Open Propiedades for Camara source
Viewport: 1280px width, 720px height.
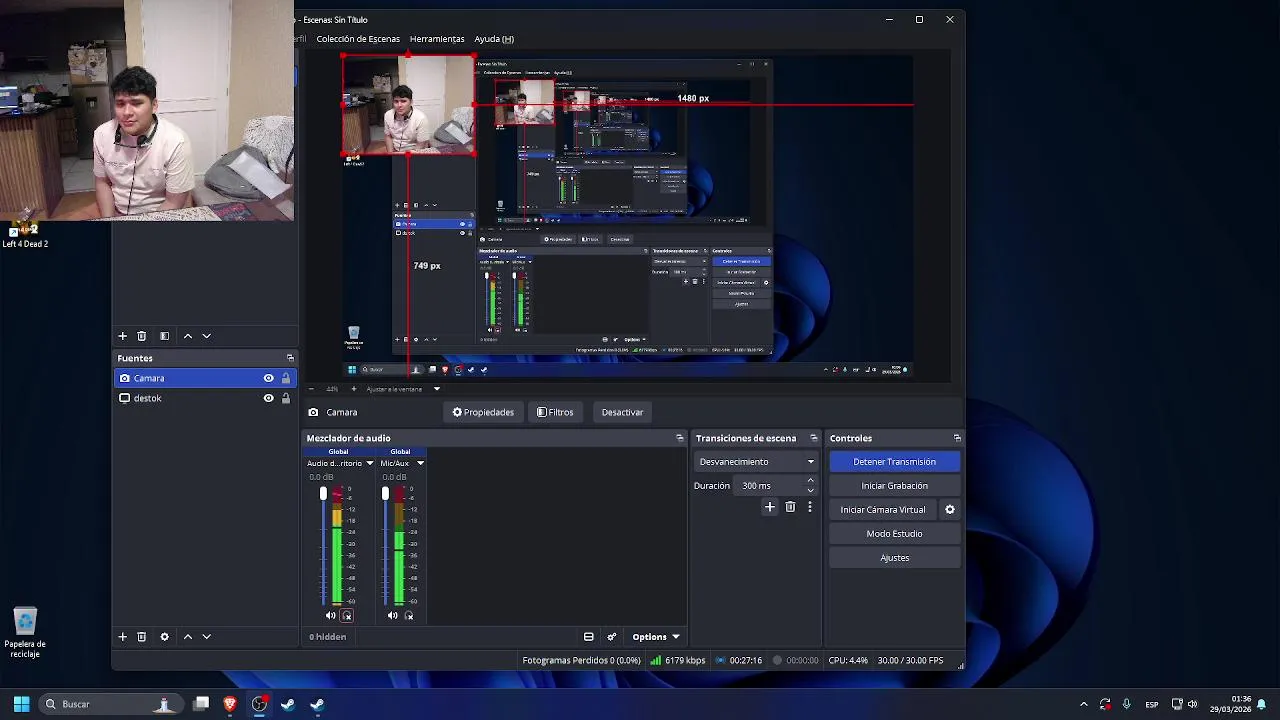click(483, 412)
